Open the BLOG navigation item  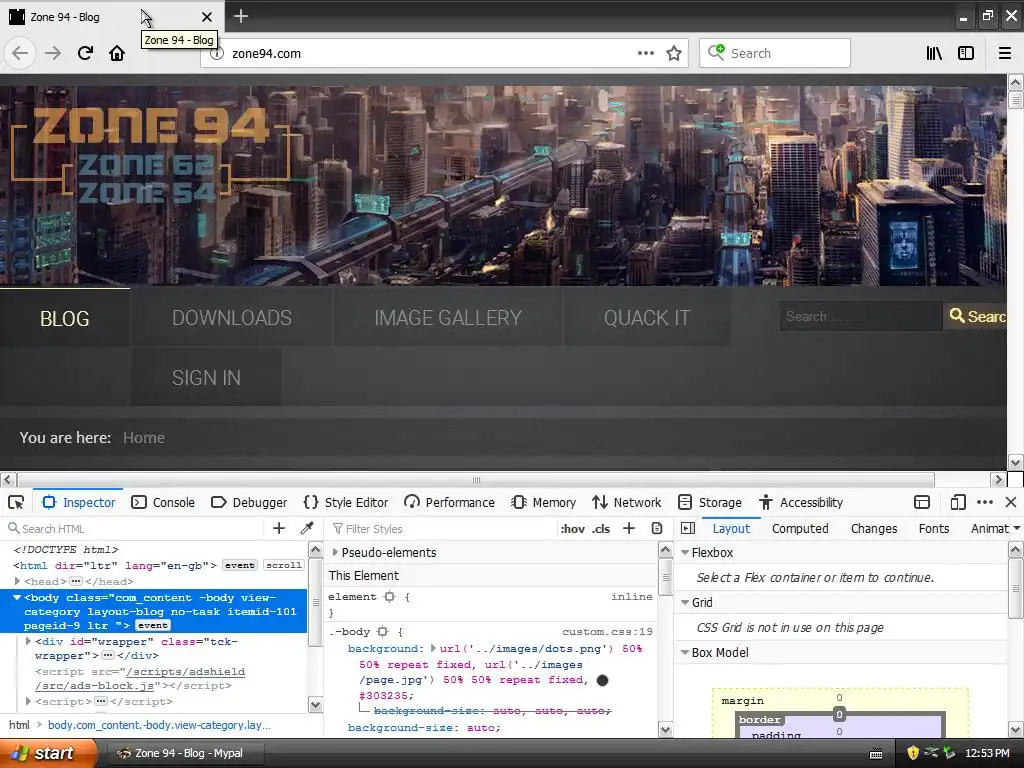point(65,318)
